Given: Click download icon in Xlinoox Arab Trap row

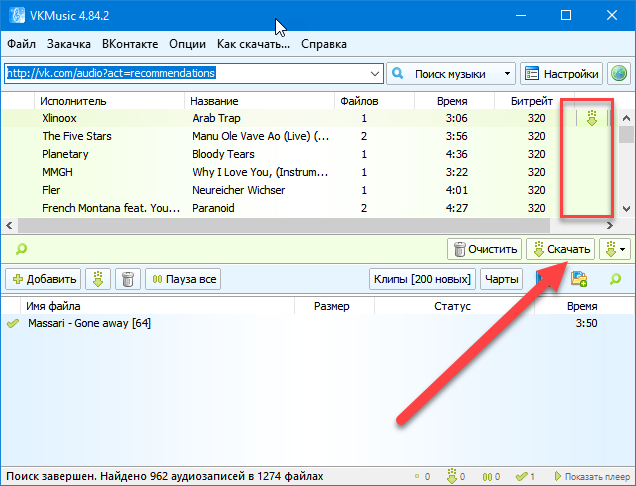Looking at the screenshot, I should click(592, 118).
